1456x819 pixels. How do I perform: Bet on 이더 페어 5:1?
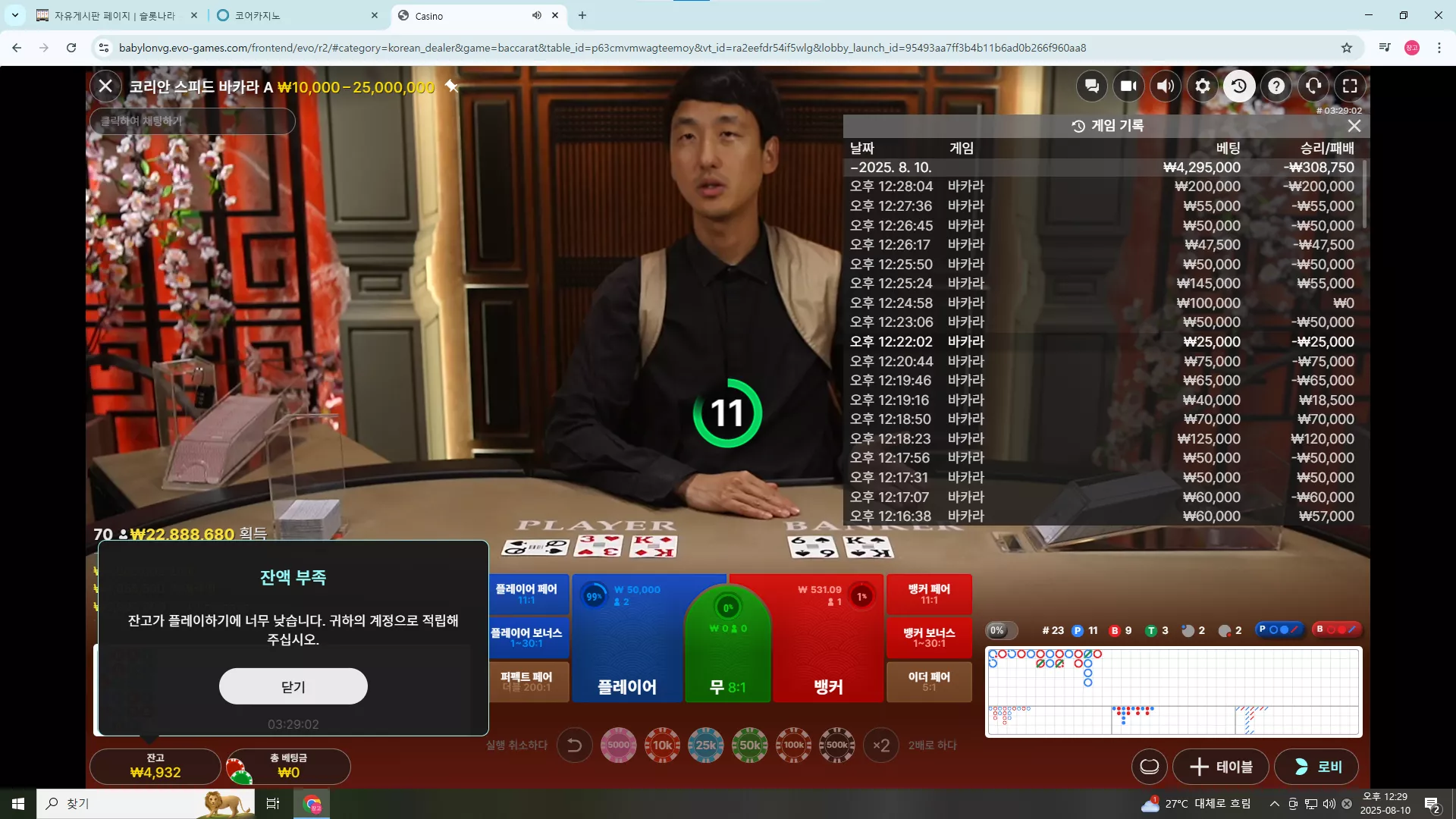929,682
